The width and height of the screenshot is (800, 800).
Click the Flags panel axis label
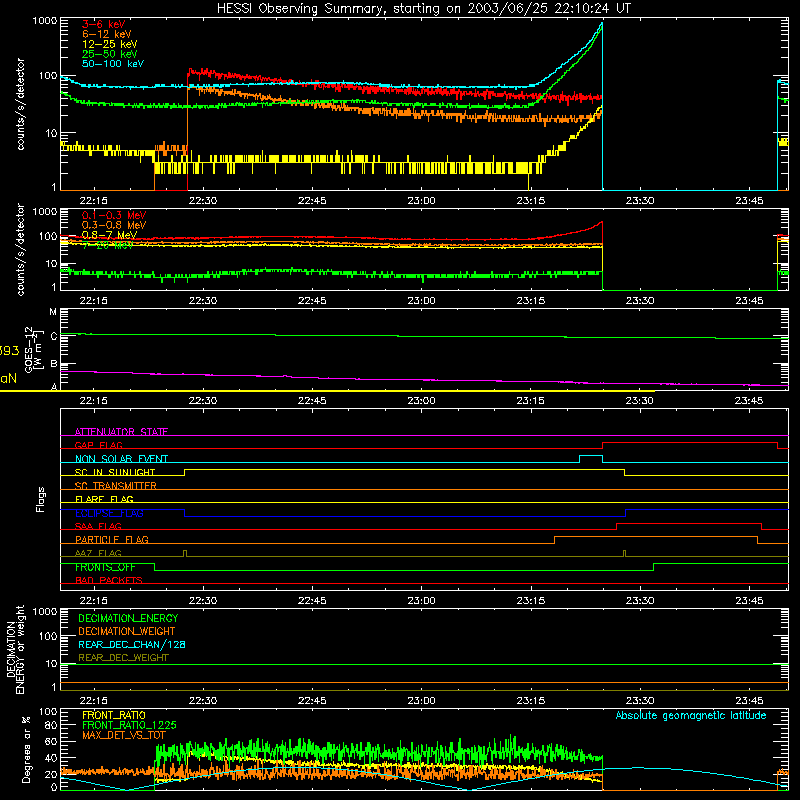click(x=41, y=499)
